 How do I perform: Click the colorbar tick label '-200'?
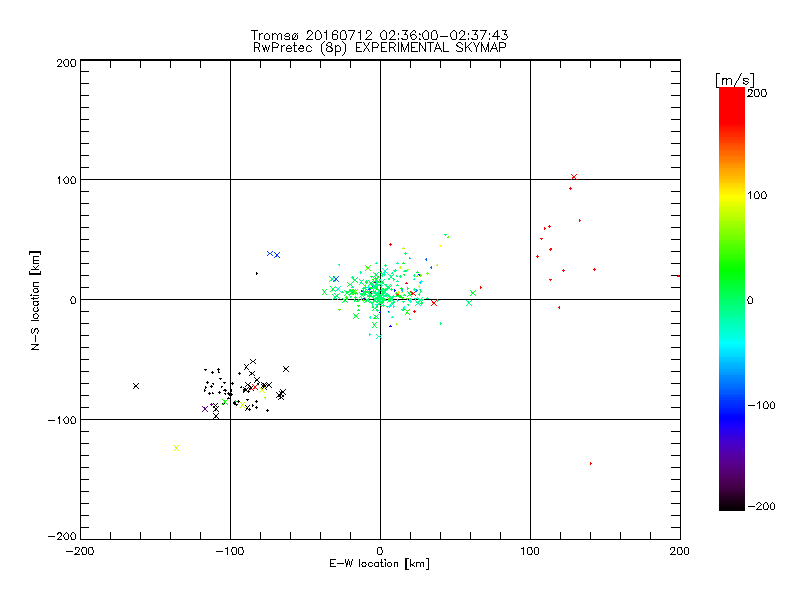pos(761,506)
